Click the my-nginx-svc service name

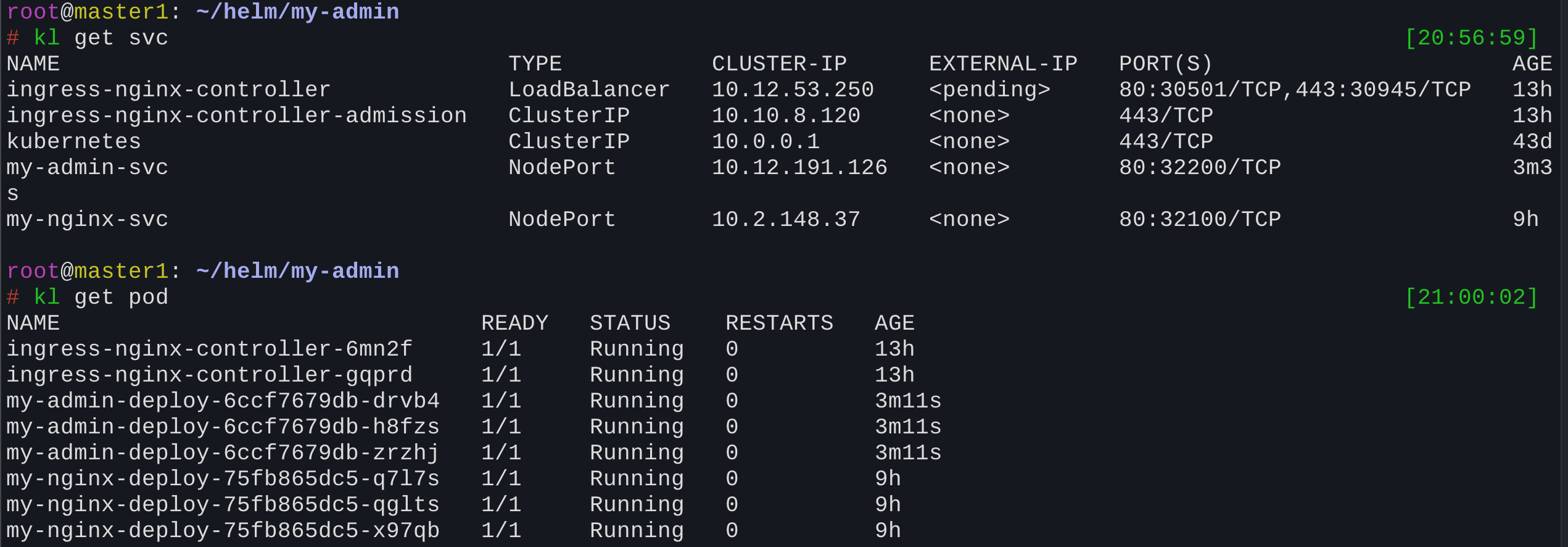(87, 220)
